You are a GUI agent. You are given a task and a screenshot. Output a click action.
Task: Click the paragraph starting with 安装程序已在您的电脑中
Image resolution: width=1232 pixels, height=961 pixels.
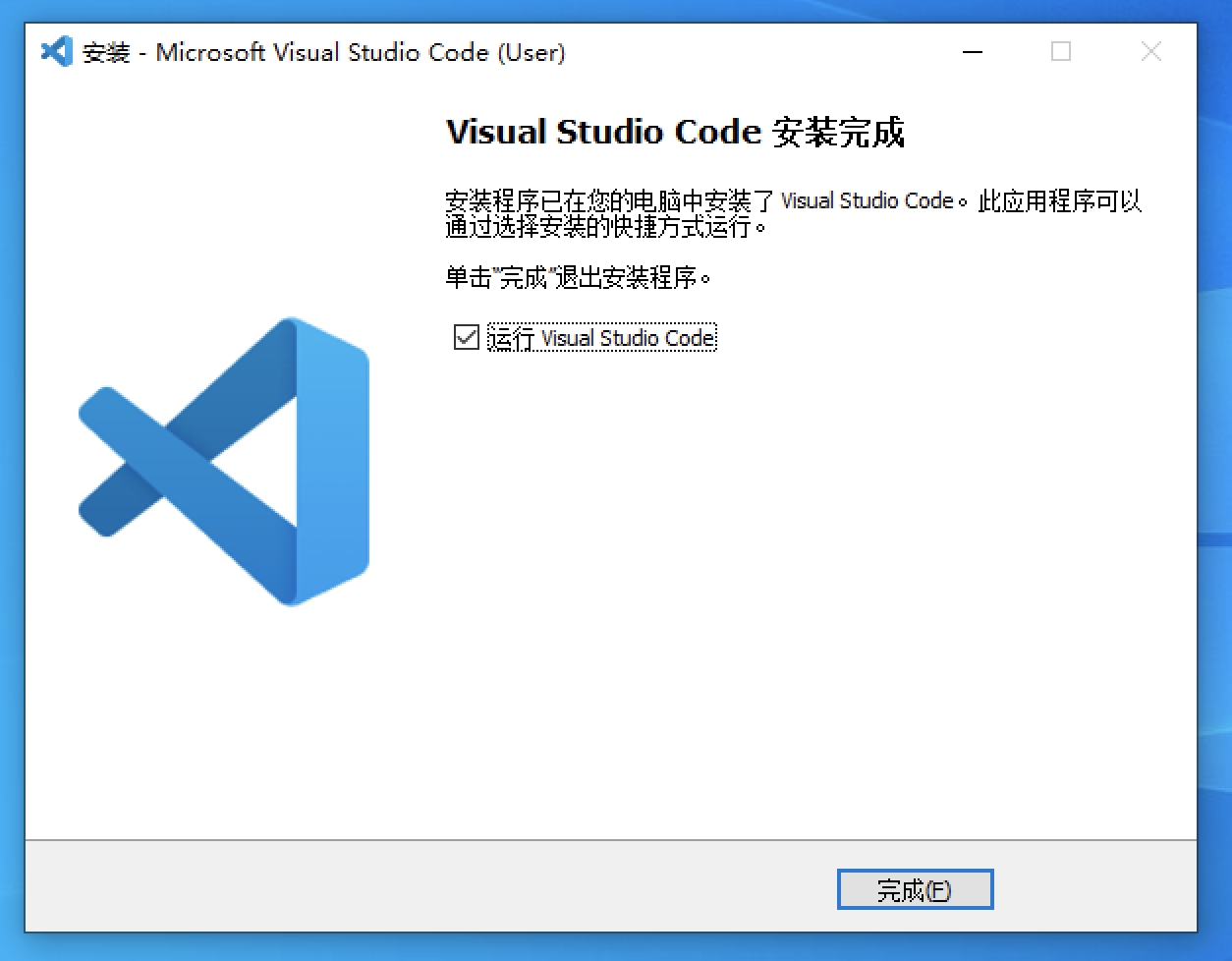793,214
